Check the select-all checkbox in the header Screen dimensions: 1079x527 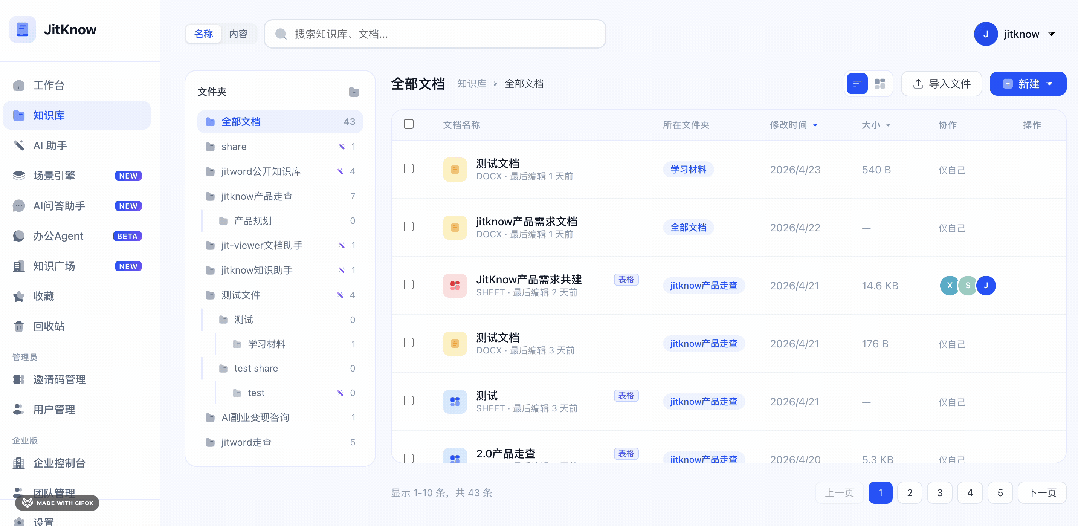pyautogui.click(x=409, y=125)
